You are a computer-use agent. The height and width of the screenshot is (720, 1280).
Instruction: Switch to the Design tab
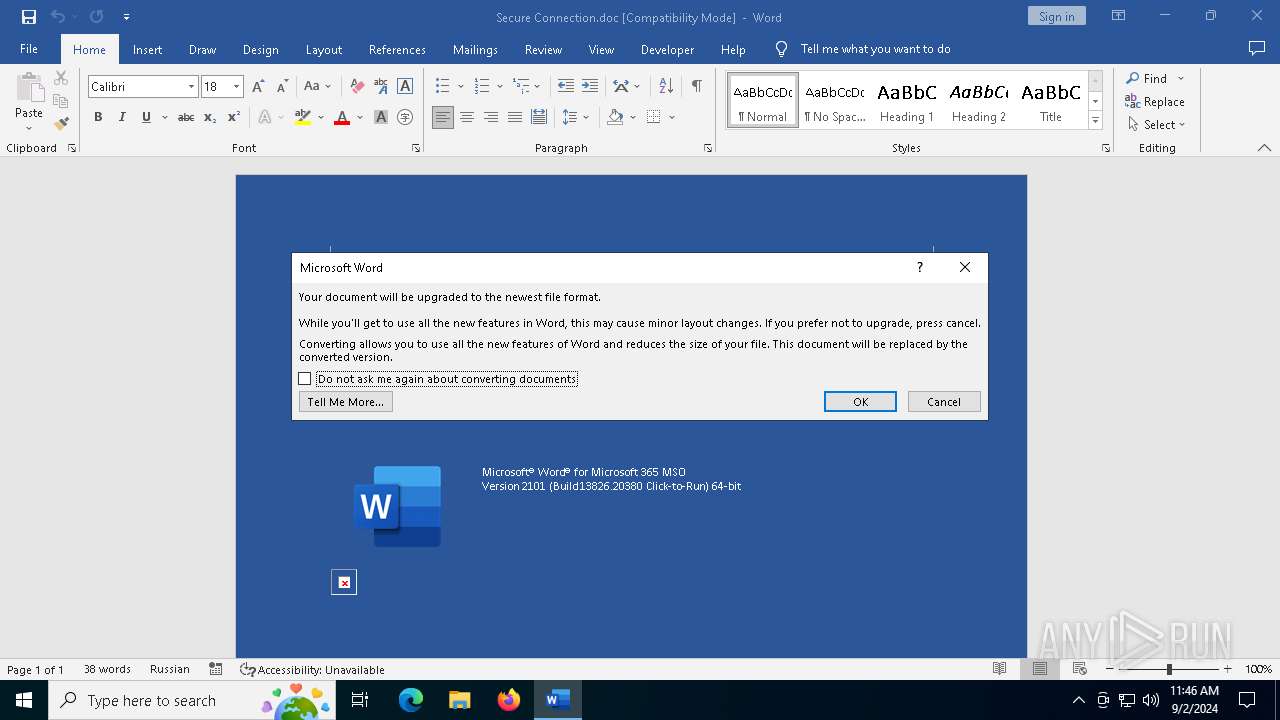(x=260, y=49)
